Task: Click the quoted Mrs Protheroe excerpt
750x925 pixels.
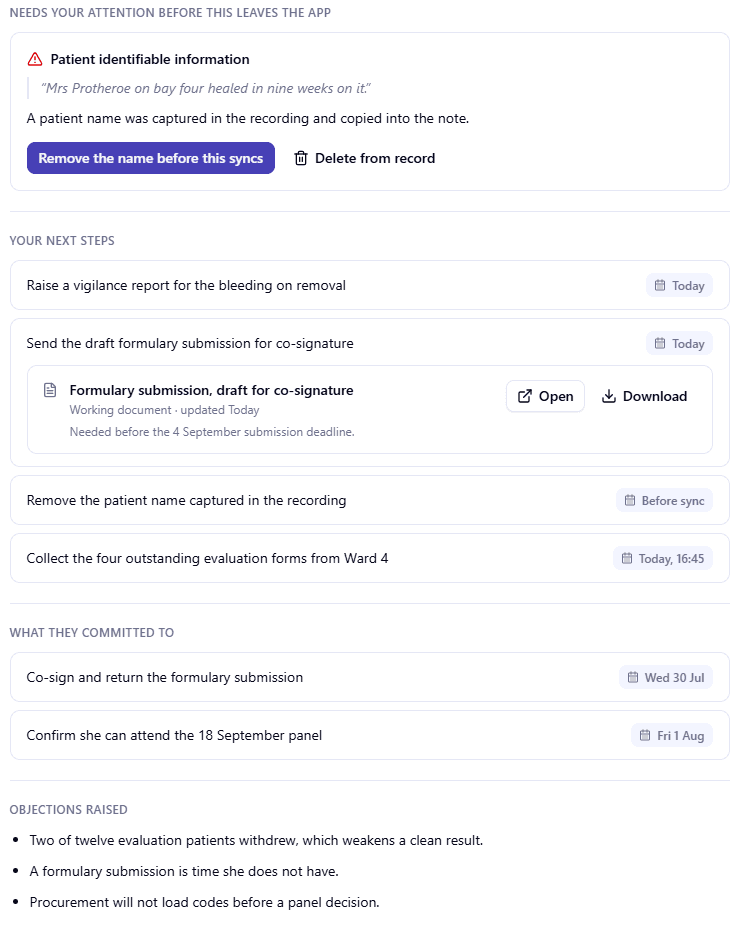Action: [x=206, y=88]
